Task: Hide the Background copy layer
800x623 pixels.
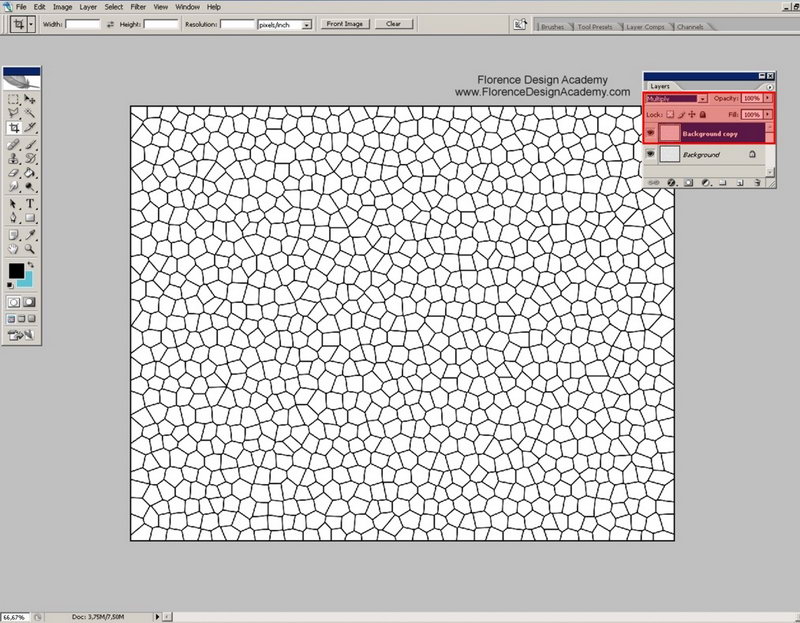Action: pos(651,131)
